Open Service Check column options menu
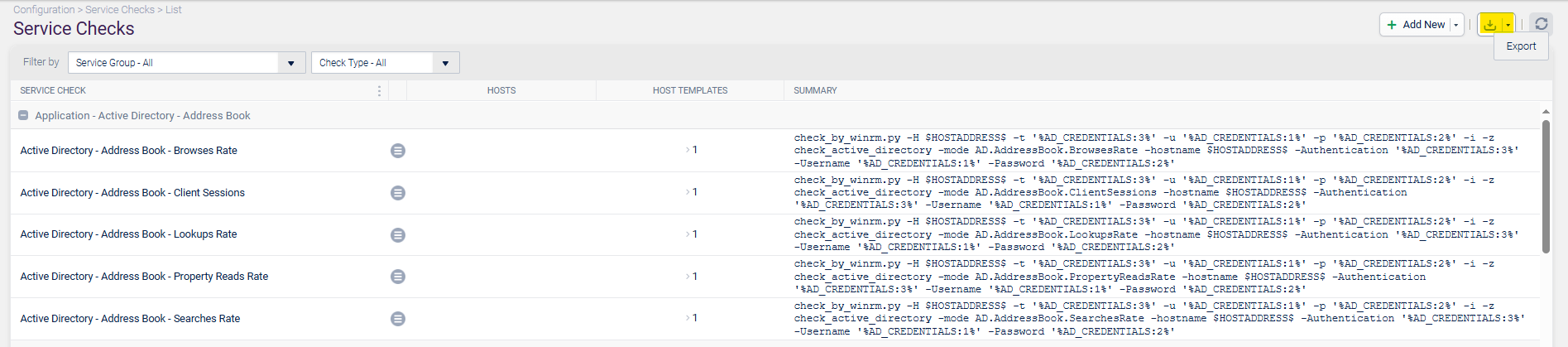 379,91
